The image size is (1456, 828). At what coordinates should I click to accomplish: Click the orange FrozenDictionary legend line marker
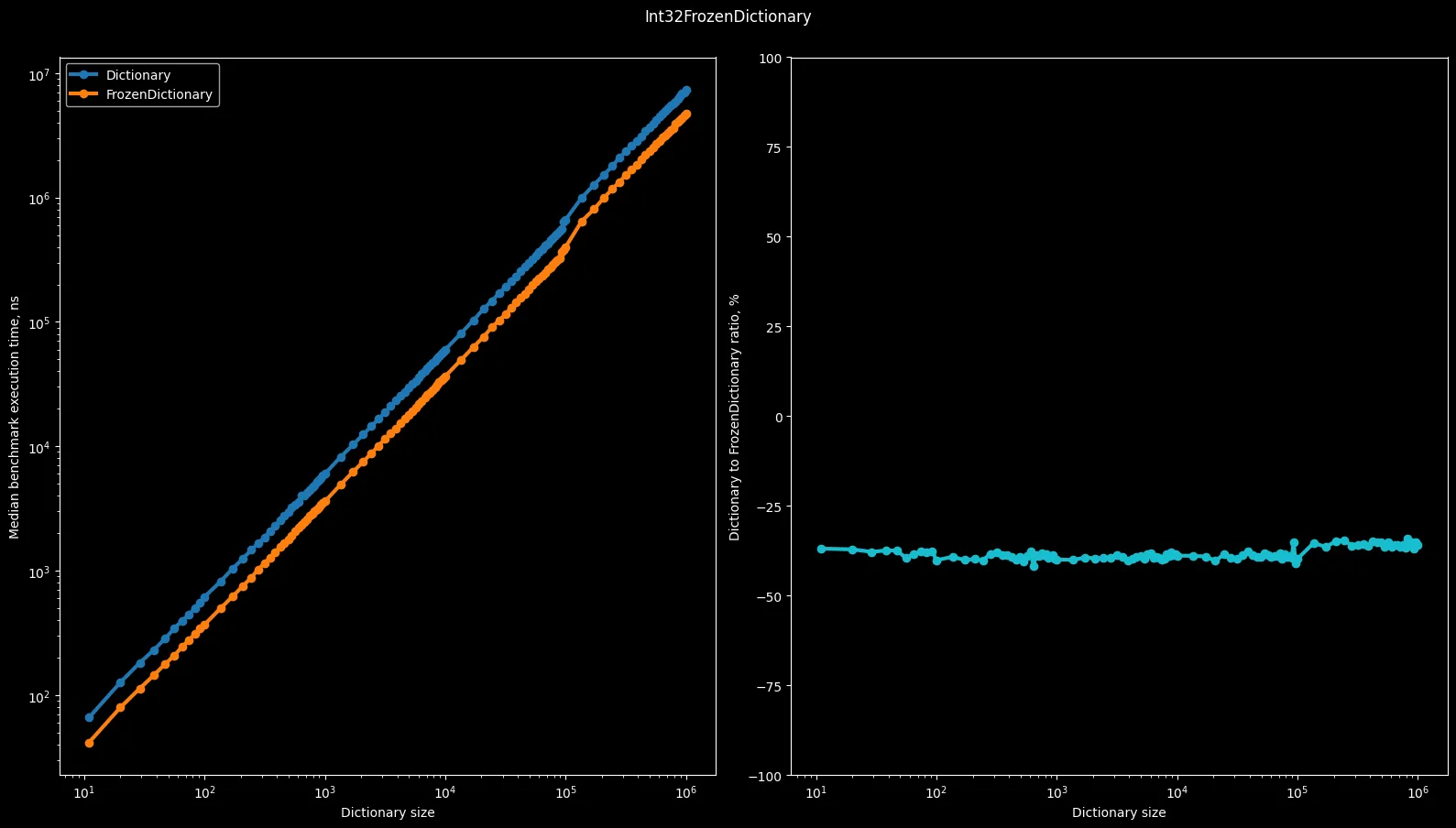tap(84, 94)
